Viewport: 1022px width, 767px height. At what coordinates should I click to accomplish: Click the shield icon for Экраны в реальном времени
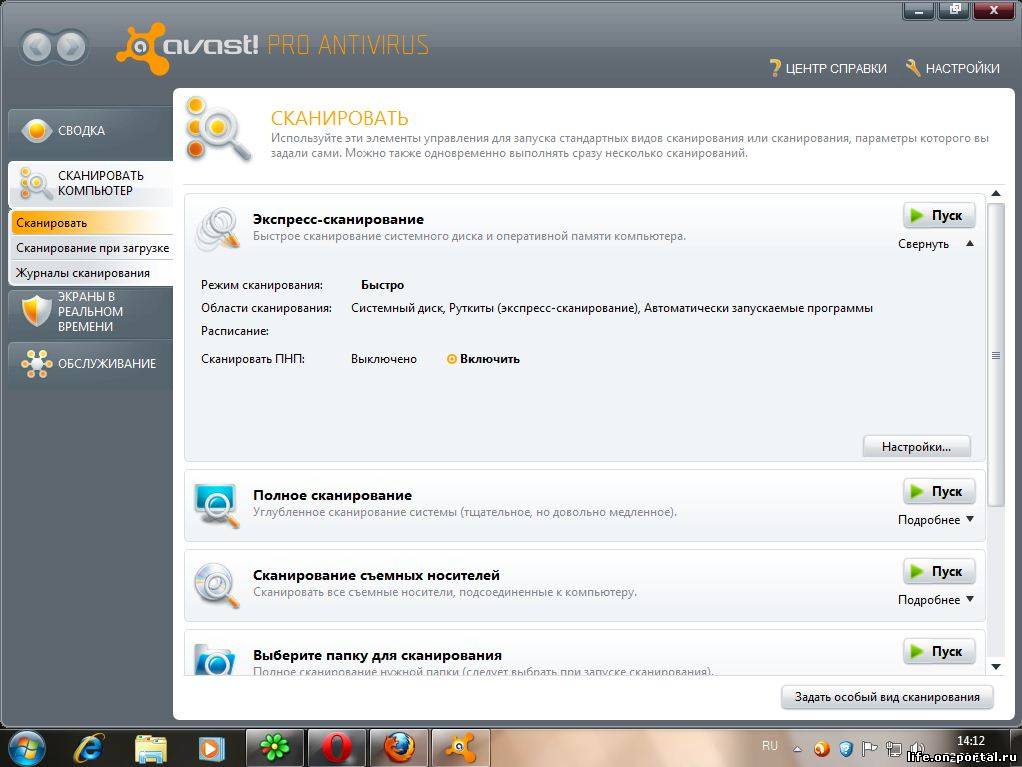pos(36,311)
